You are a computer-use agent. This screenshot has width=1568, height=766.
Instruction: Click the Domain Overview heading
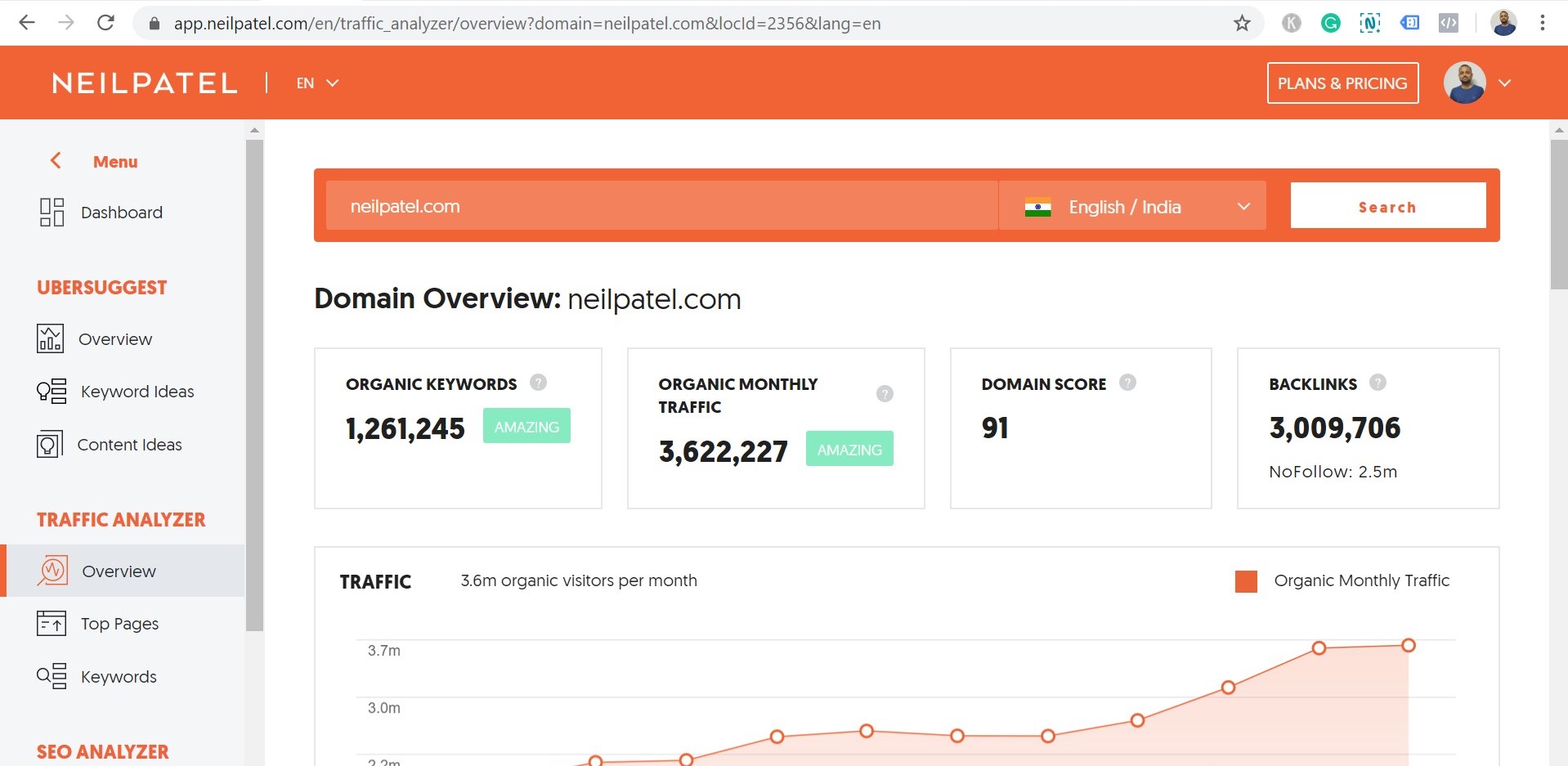click(527, 298)
